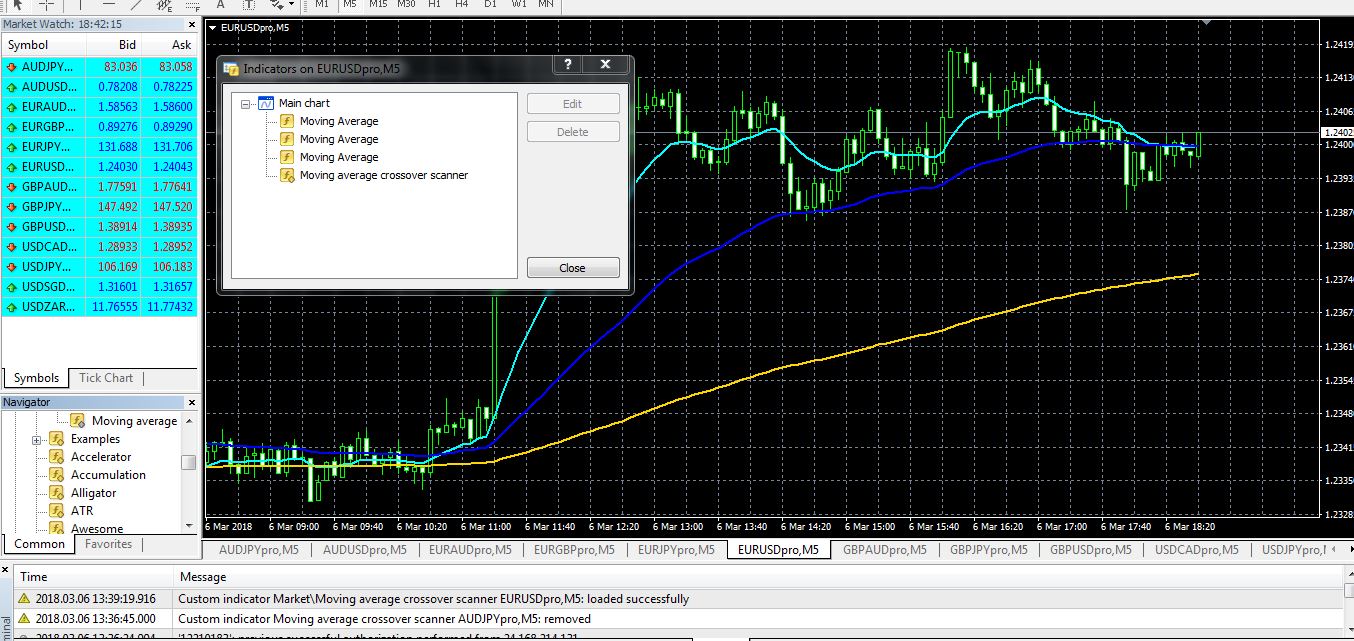1354x641 pixels.
Task: Open the Symbols tab in Market Watch
Action: [x=36, y=378]
